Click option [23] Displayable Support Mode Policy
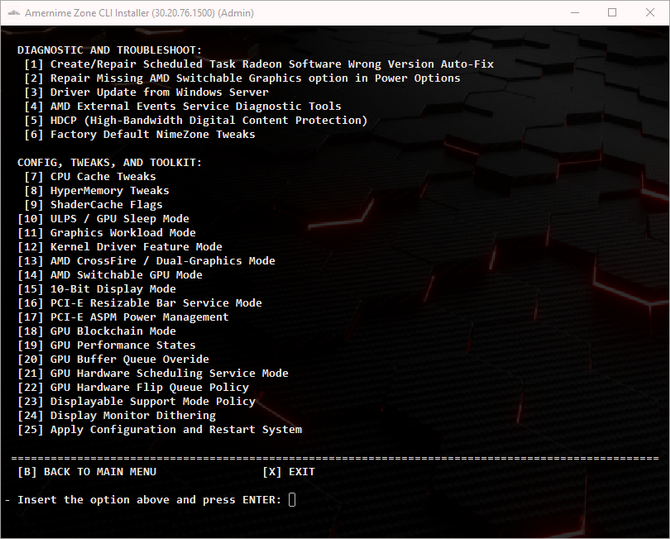Viewport: 670px width, 539px height. click(x=136, y=402)
